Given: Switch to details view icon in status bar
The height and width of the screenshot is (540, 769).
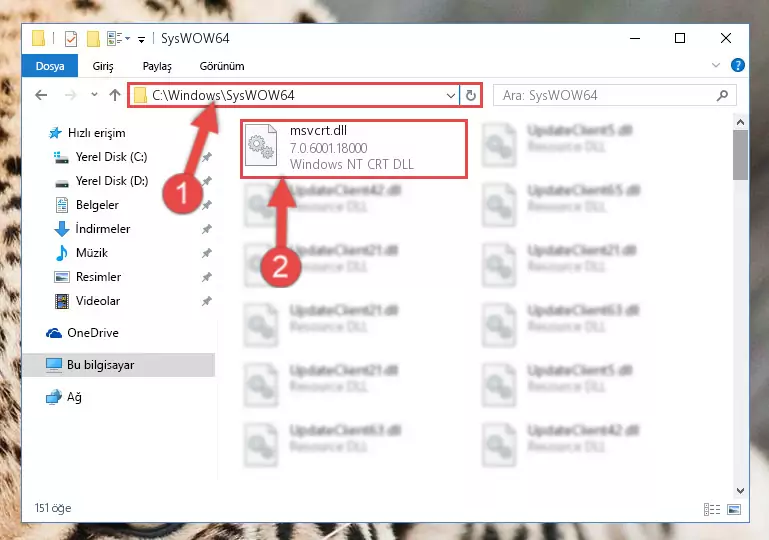Looking at the screenshot, I should point(712,510).
